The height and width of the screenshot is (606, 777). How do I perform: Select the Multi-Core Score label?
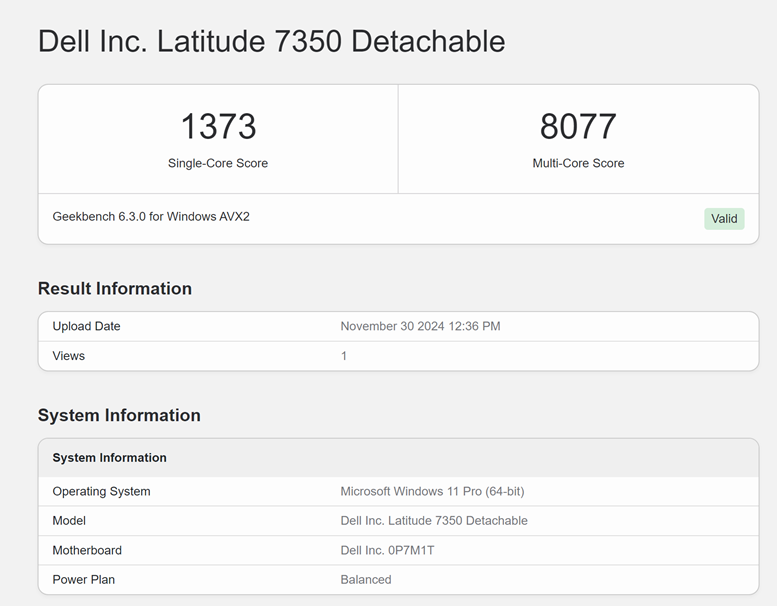point(578,163)
